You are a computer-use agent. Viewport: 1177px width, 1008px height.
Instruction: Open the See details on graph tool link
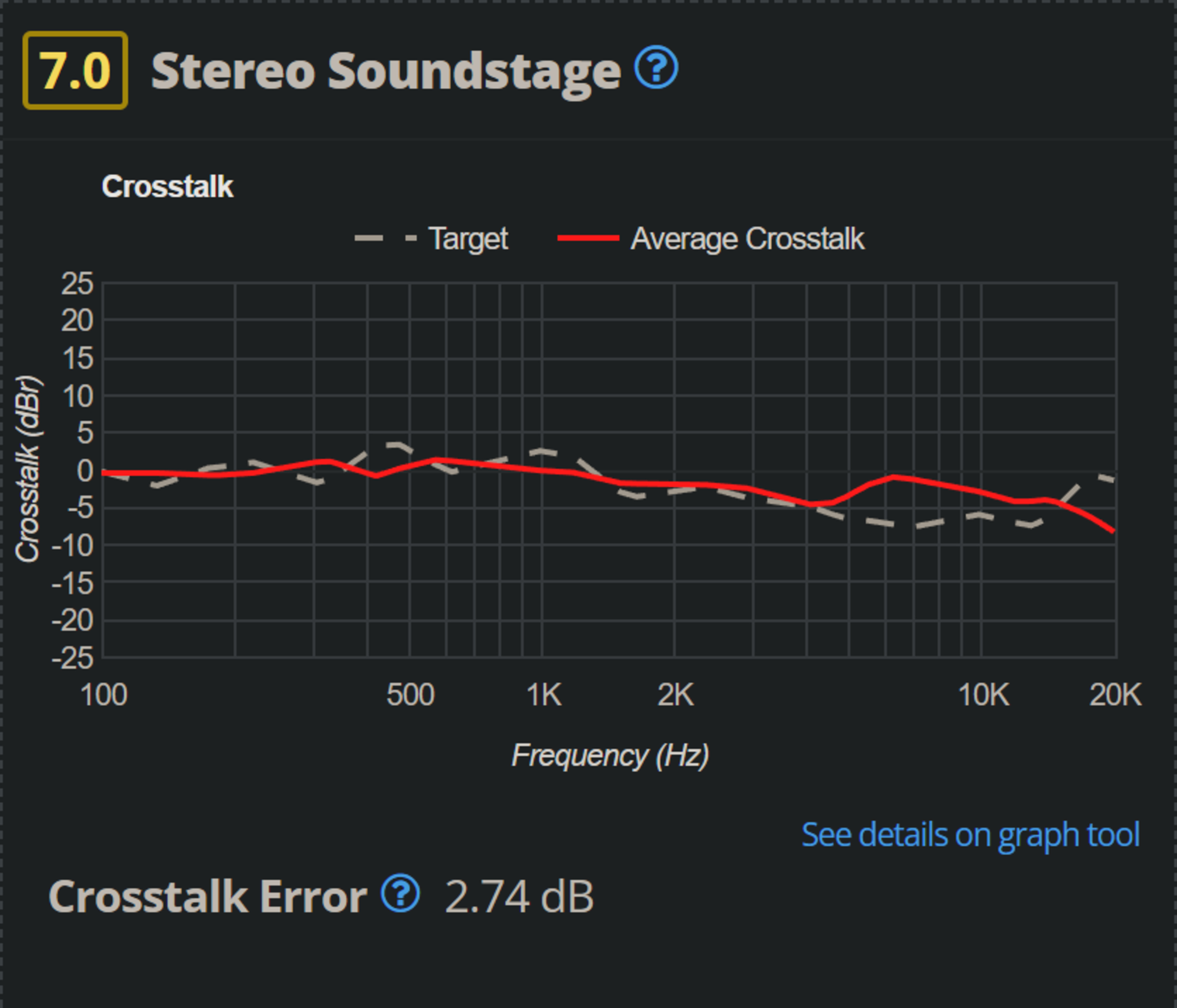(x=970, y=834)
